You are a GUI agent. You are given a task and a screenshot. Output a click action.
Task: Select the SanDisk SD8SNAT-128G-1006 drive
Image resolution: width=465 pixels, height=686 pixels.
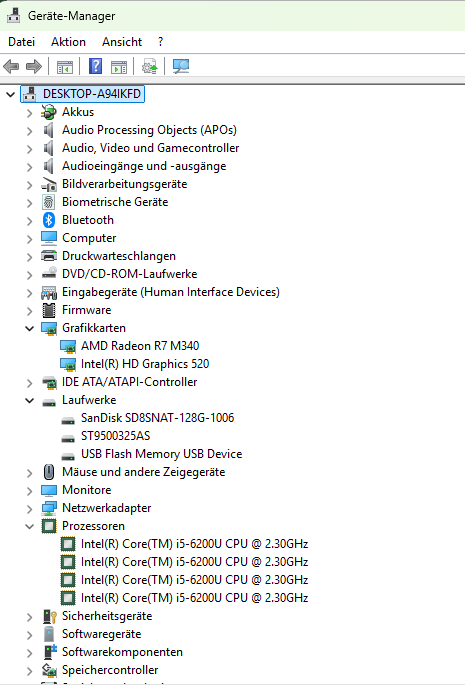[157, 418]
